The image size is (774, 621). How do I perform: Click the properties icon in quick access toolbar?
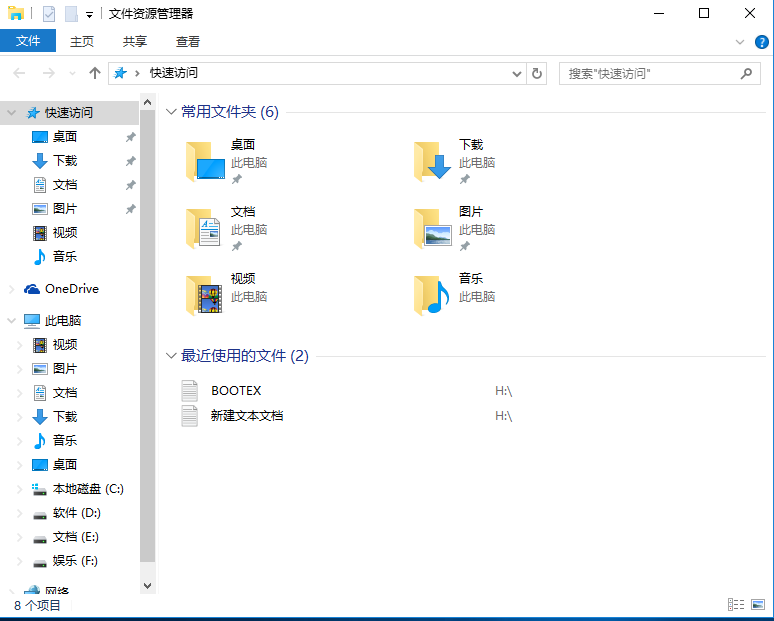pos(48,14)
